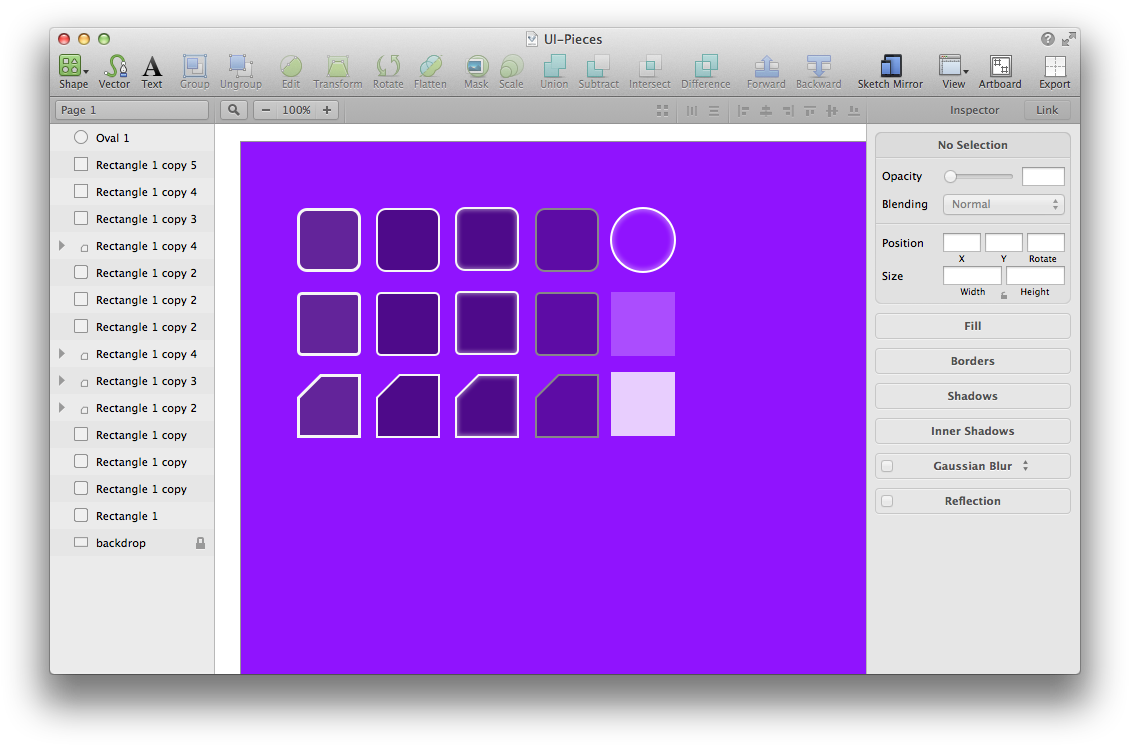1129x745 pixels.
Task: Expand the Rectangle 1 copy 3 group
Action: [62, 381]
